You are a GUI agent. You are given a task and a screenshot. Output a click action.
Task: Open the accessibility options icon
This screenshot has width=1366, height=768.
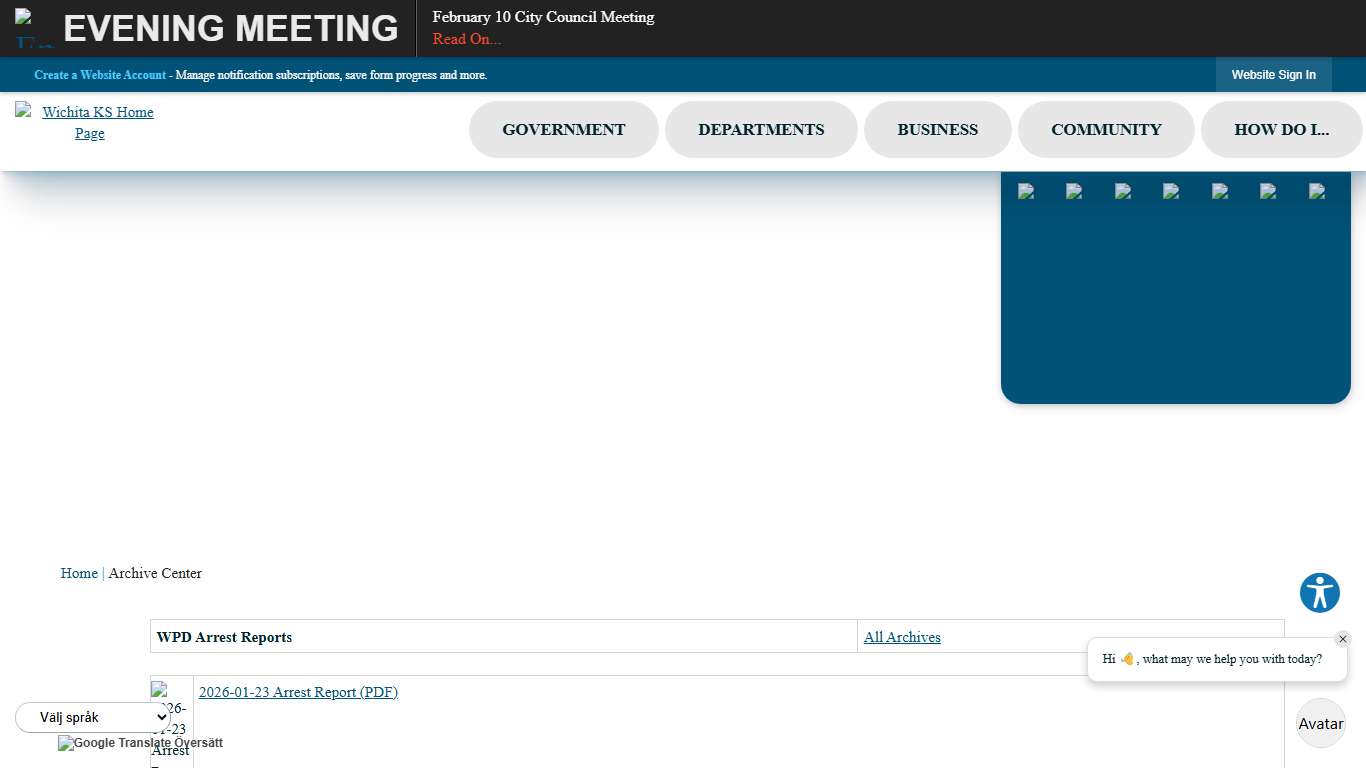click(x=1319, y=593)
